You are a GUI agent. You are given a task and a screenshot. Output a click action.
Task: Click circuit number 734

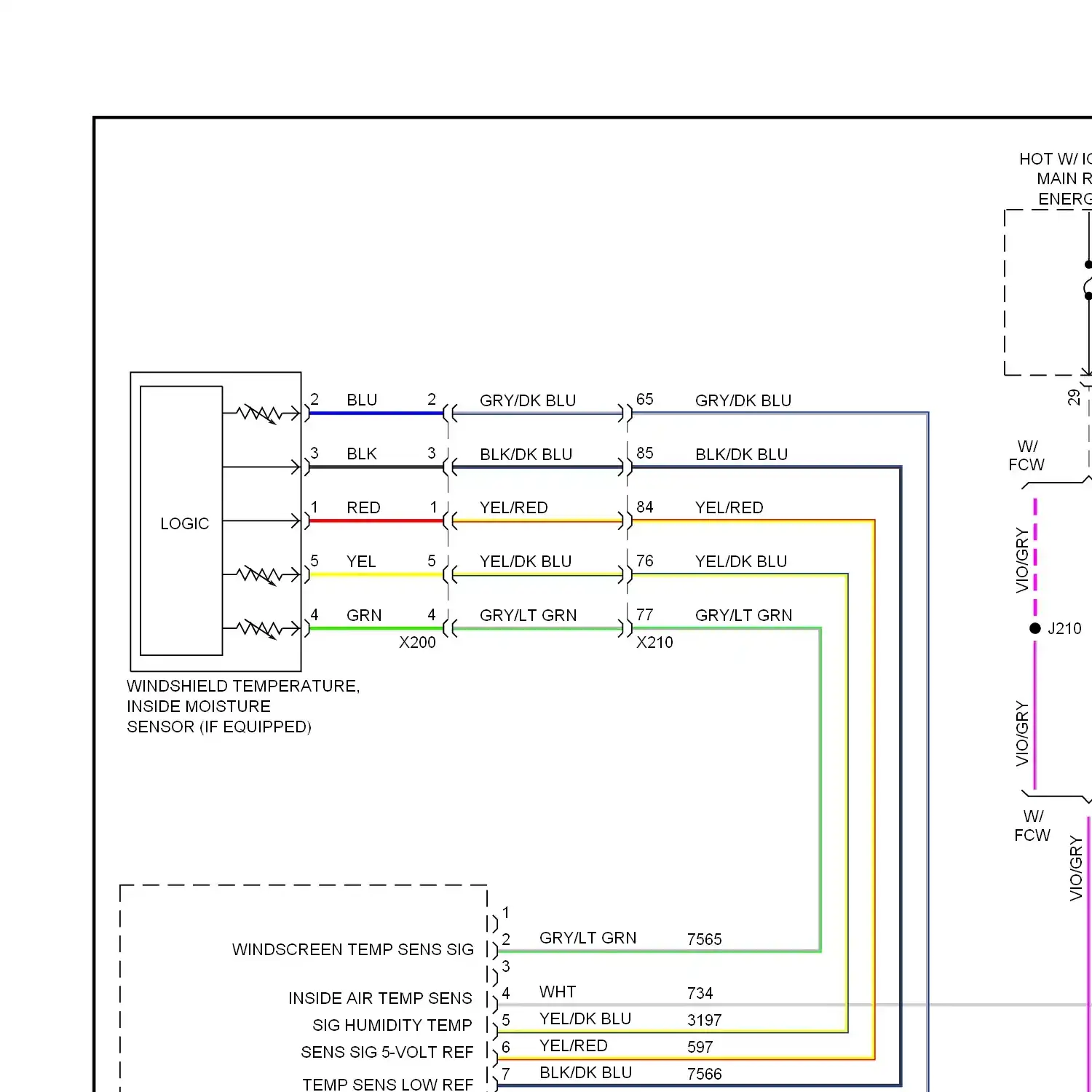coord(700,993)
